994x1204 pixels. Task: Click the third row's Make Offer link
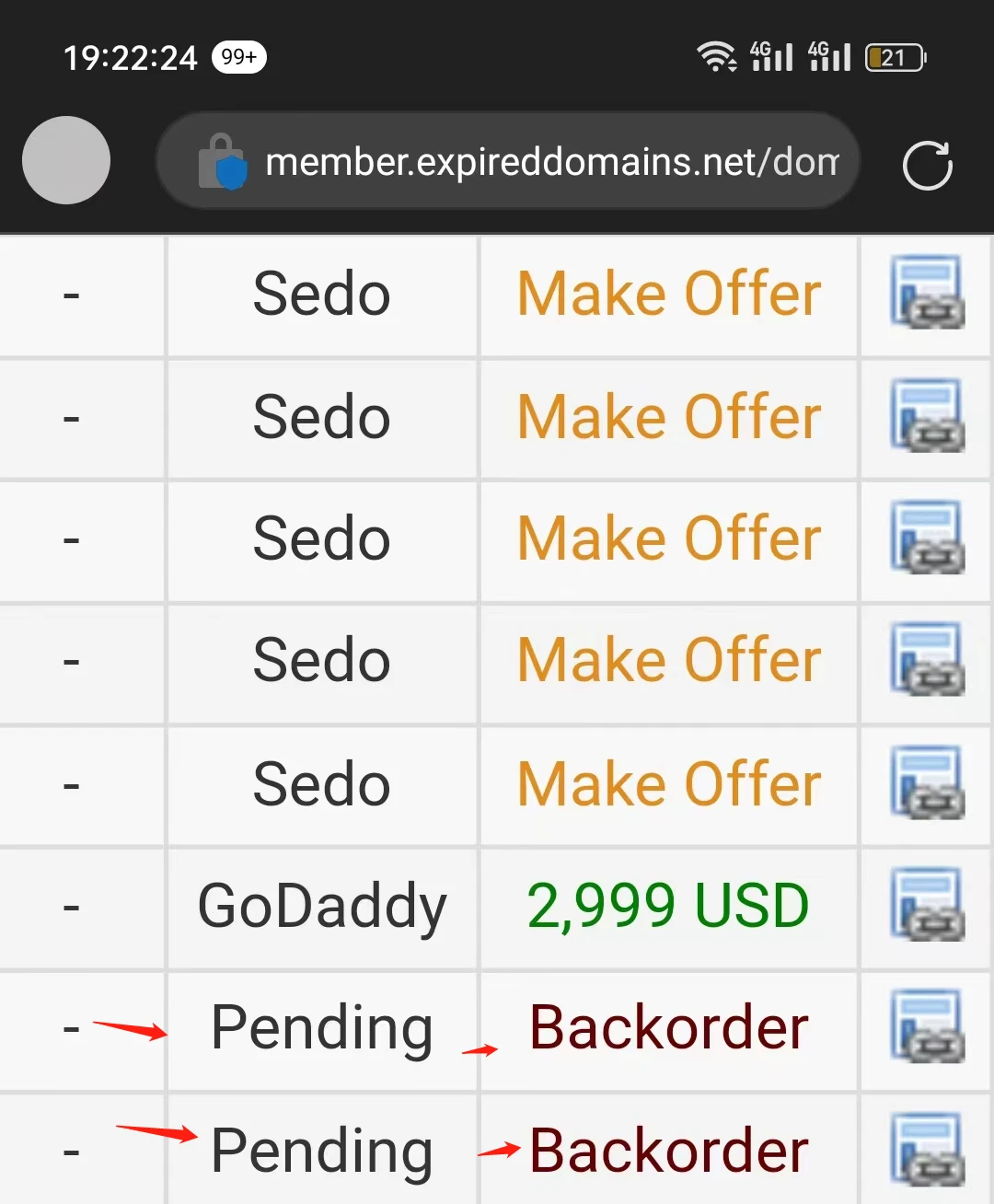coord(669,538)
